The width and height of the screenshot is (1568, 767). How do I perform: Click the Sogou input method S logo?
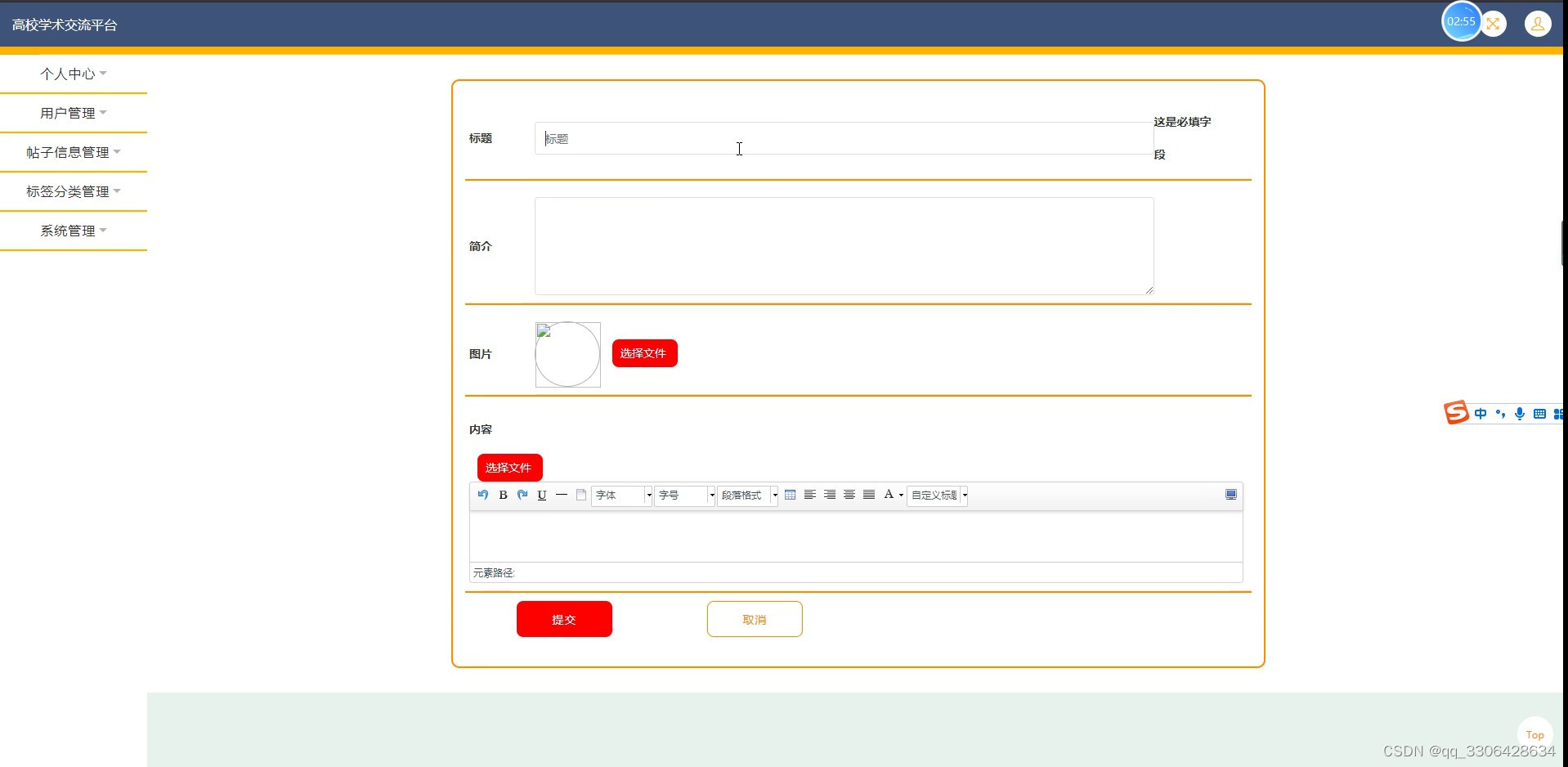[1456, 412]
